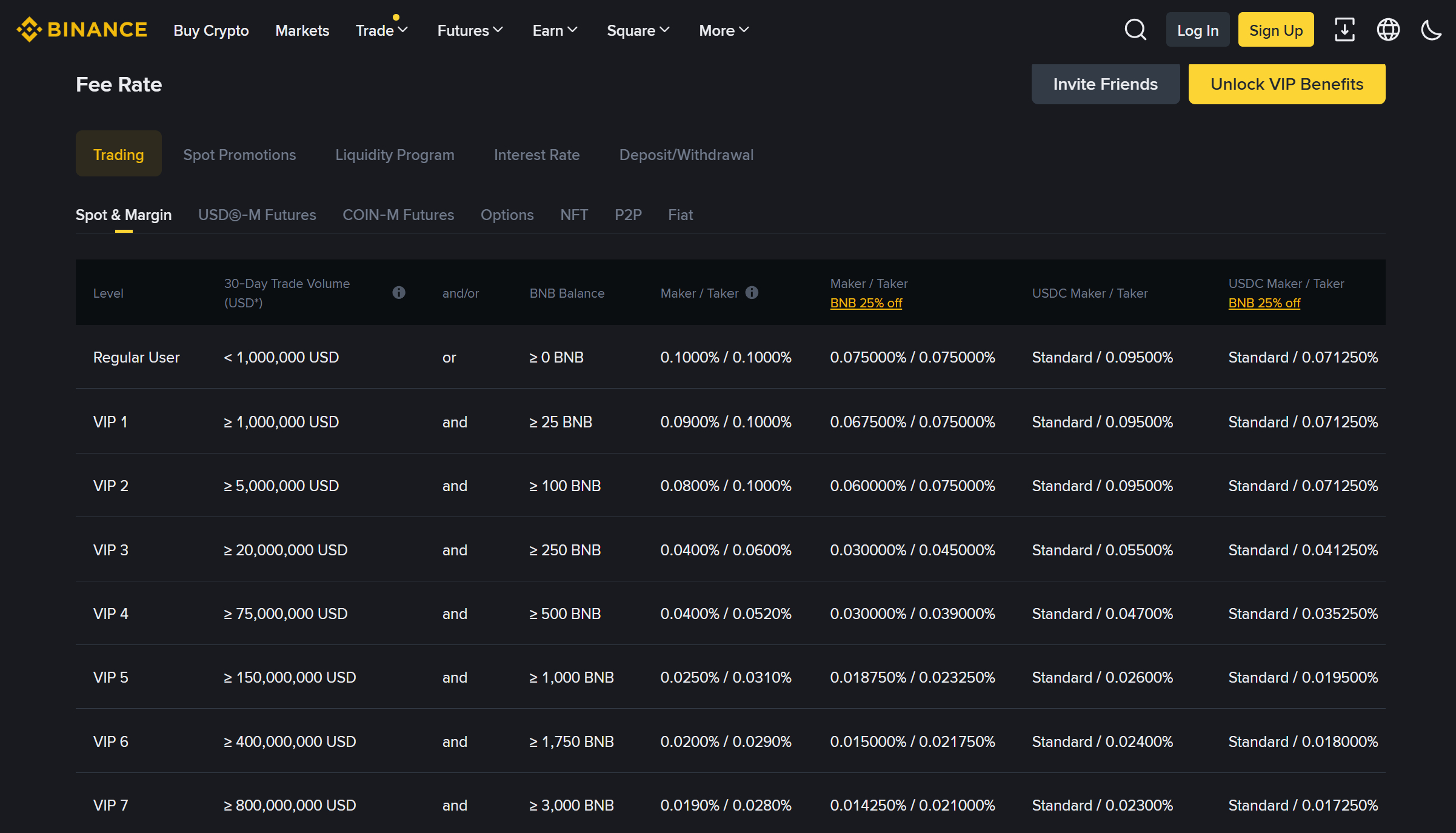Viewport: 1456px width, 833px height.
Task: Click the Sign Up button
Action: (x=1275, y=29)
